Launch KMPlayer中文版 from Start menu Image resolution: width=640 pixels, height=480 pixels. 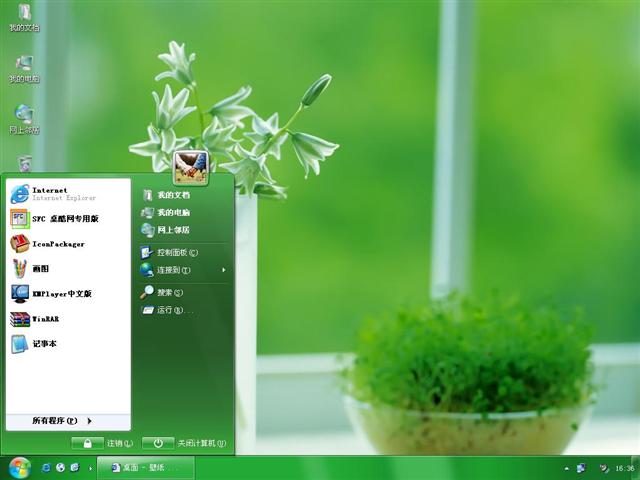coord(68,293)
